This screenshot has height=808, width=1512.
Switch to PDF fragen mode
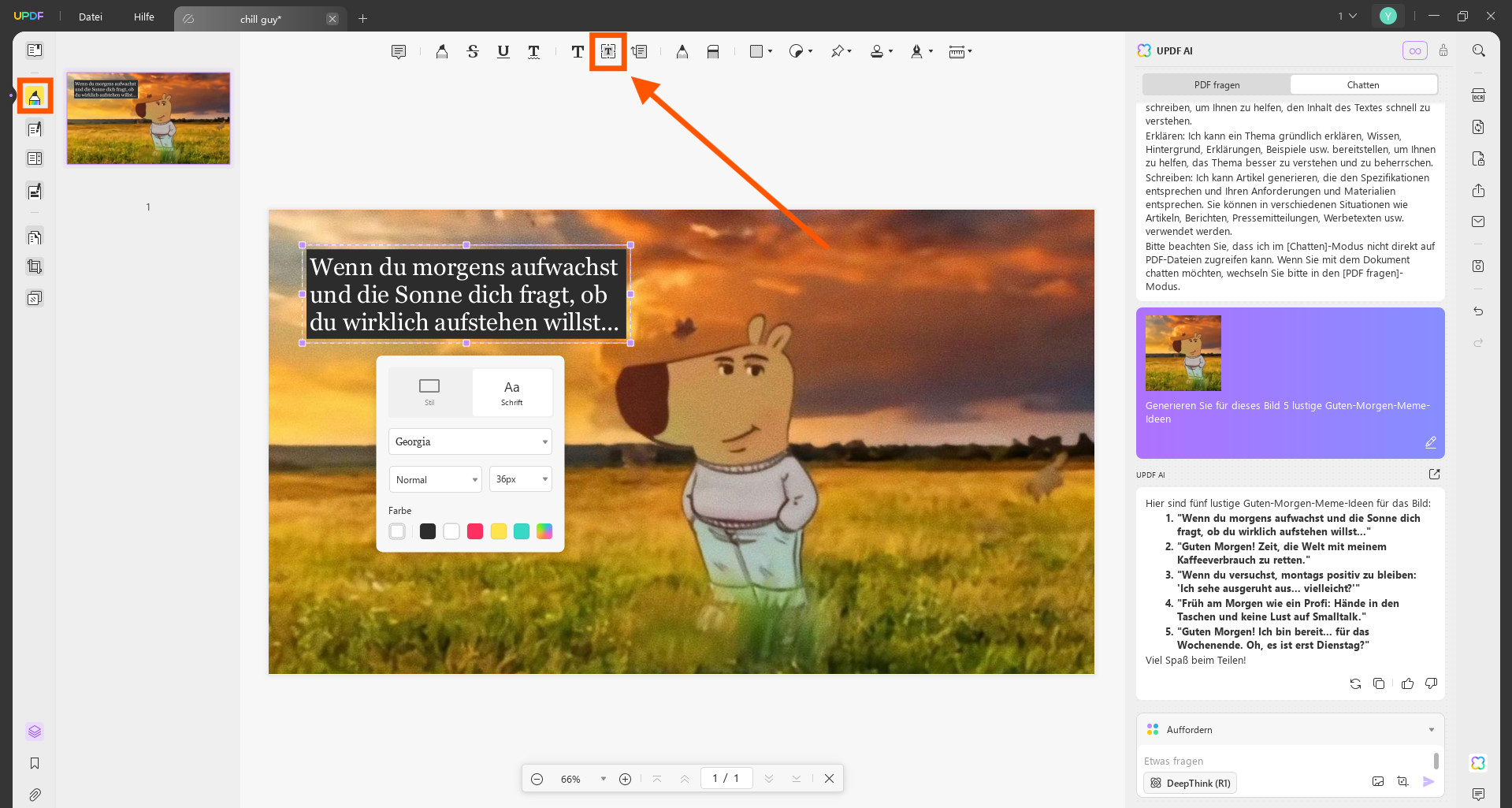1217,85
